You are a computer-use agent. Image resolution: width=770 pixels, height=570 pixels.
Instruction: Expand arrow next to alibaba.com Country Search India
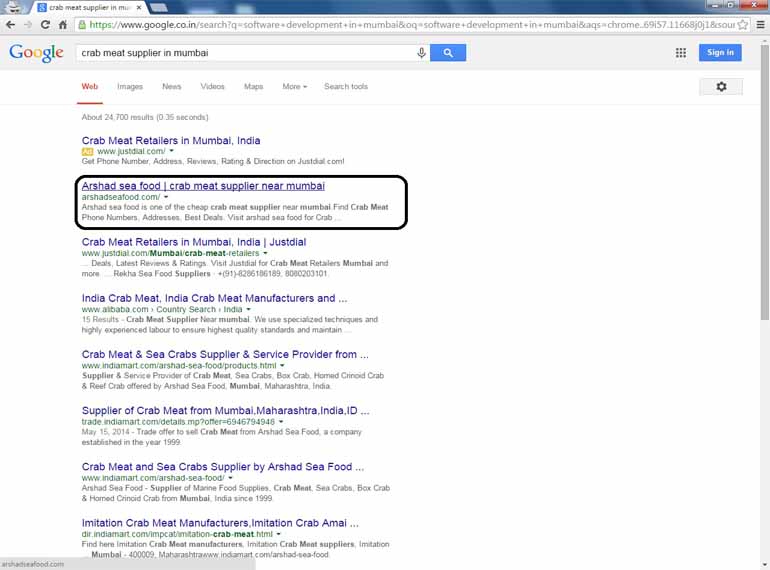[248, 309]
